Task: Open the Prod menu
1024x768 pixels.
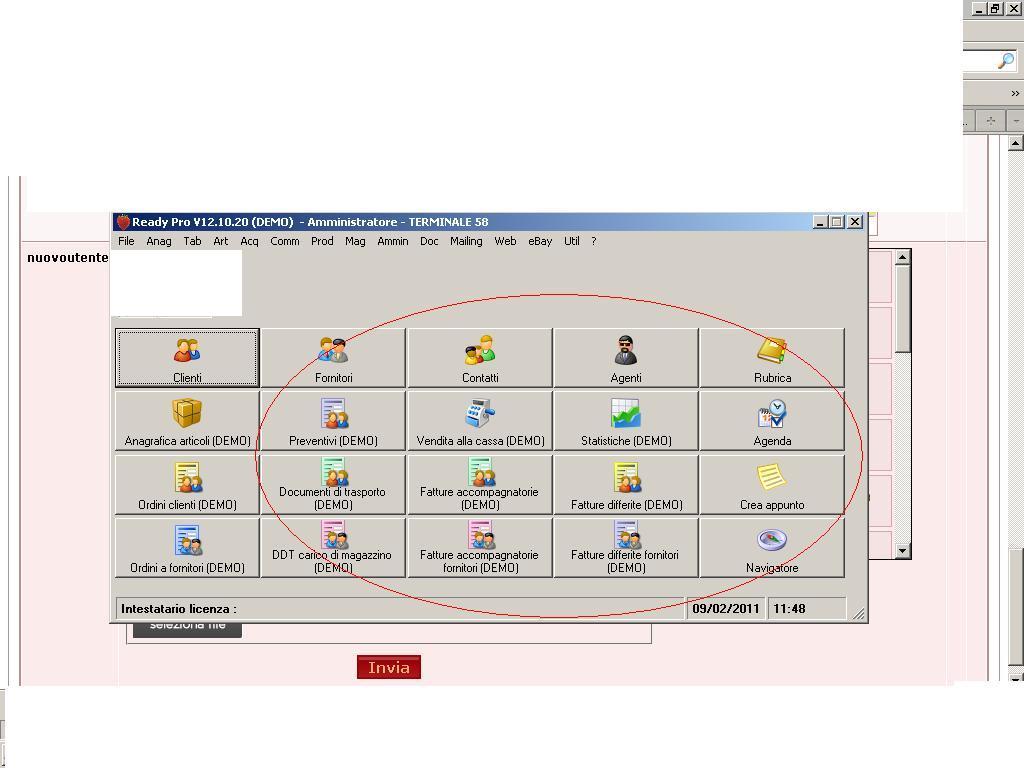Action: (322, 241)
